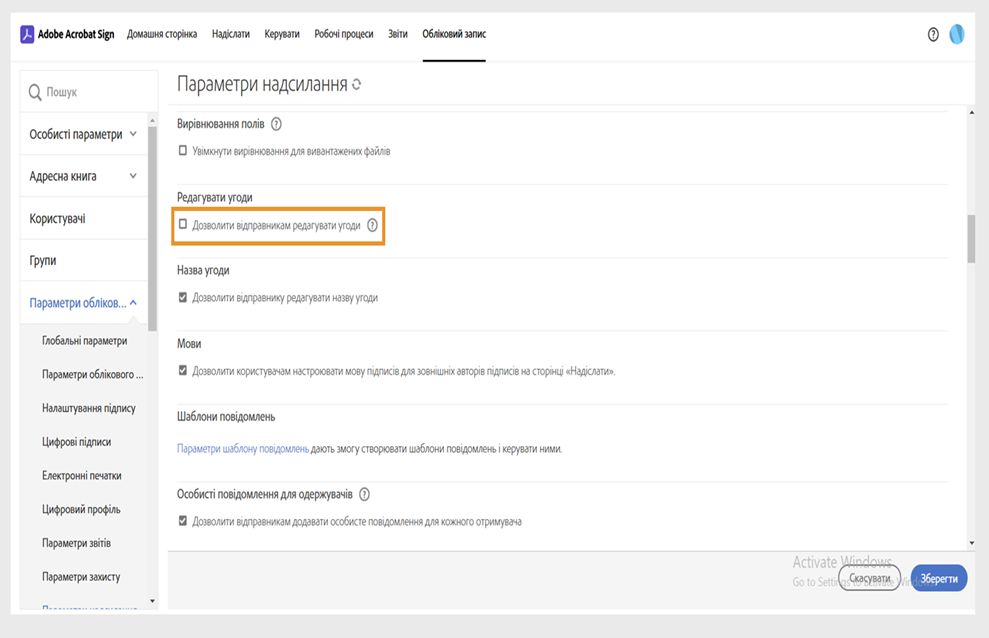Image resolution: width=989 pixels, height=638 pixels.
Task: Click help icon next to Вирівнювання полів
Action: [x=276, y=125]
